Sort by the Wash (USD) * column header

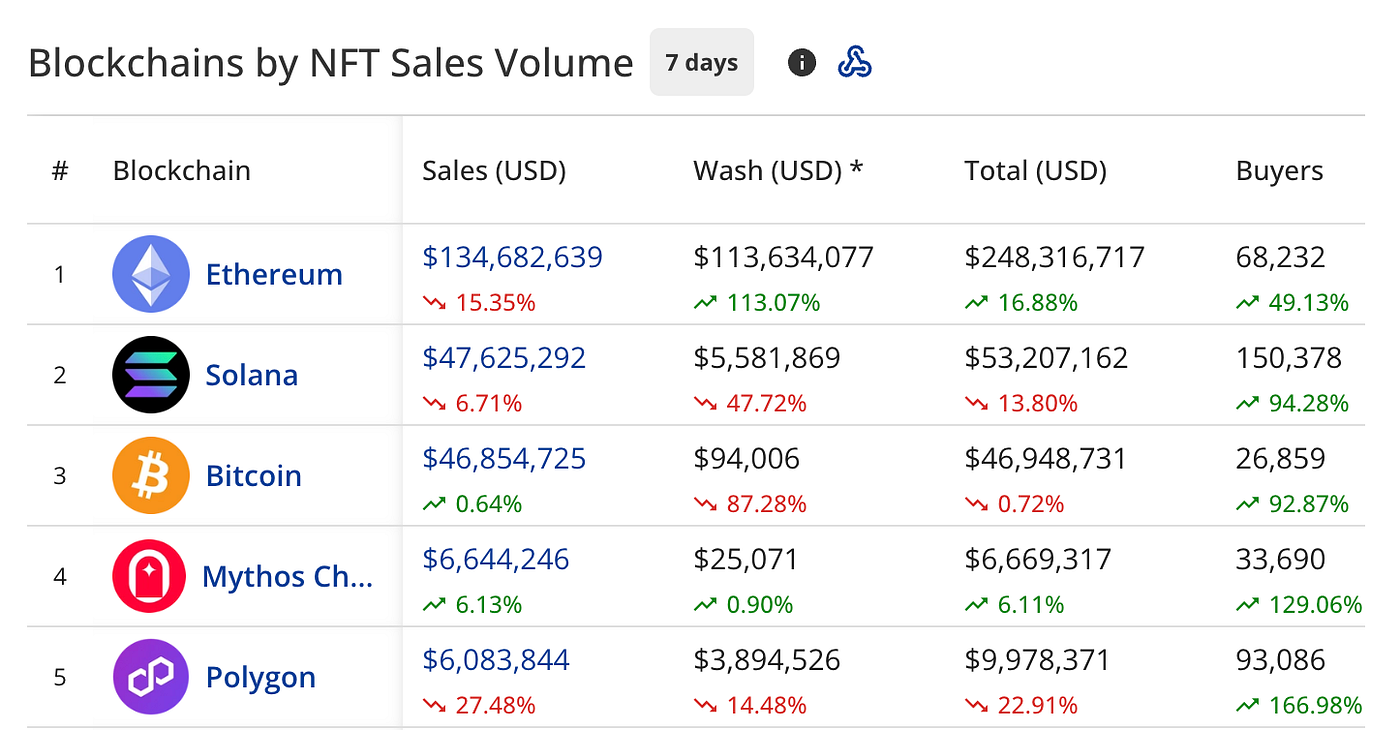(x=778, y=171)
